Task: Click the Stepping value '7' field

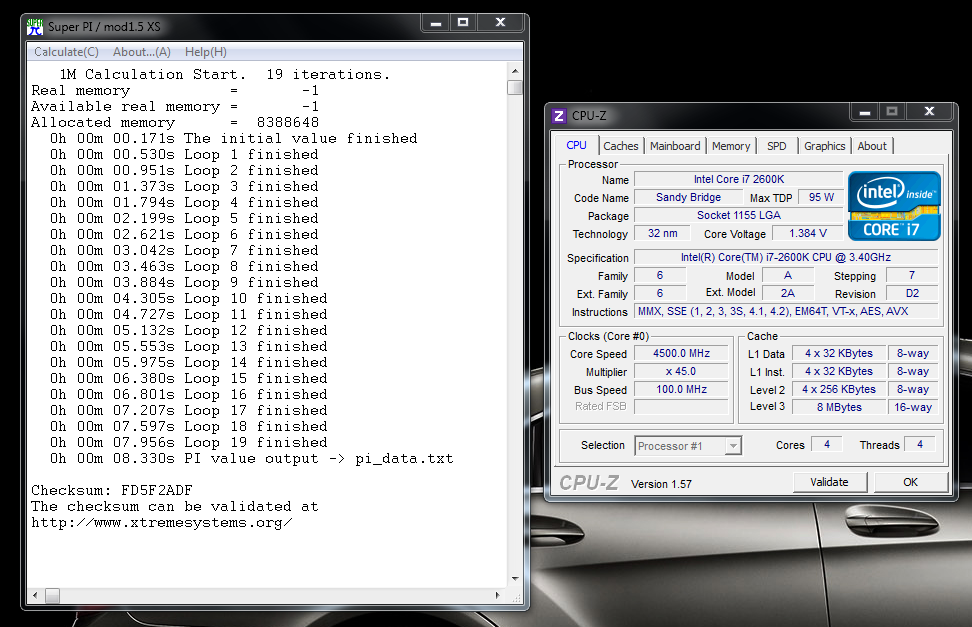Action: 912,275
